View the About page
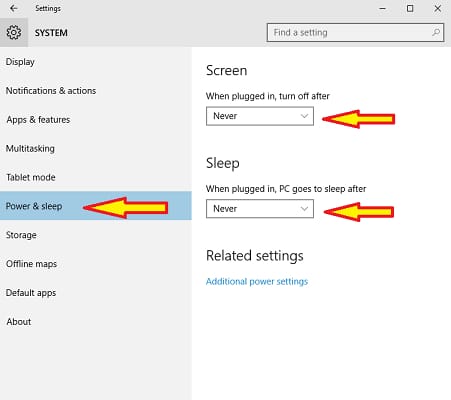The height and width of the screenshot is (400, 451). (19, 322)
